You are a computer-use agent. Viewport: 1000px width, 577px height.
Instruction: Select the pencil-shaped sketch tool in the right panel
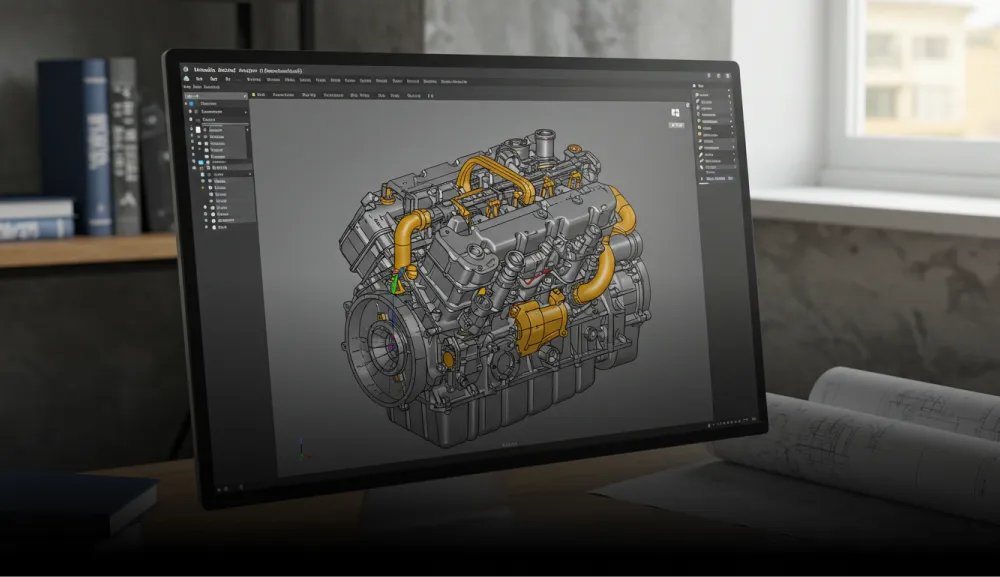pyautogui.click(x=700, y=156)
